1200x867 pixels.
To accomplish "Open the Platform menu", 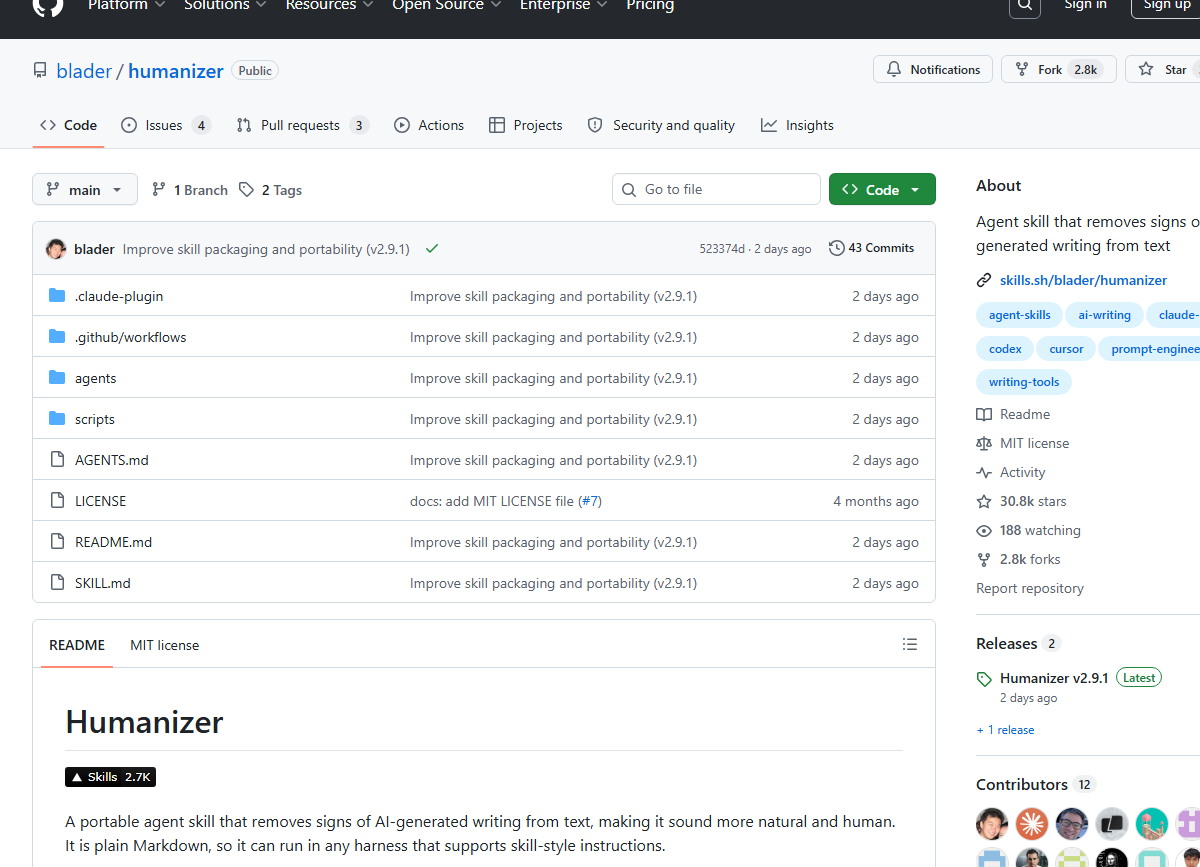I will click(125, 5).
